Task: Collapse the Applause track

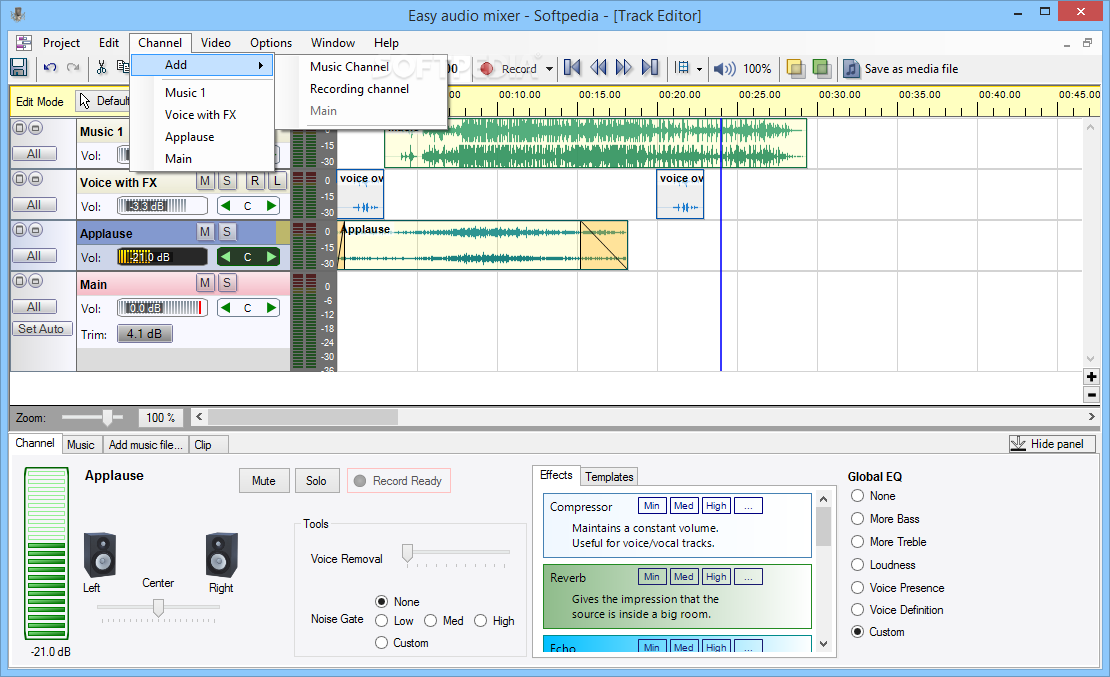Action: click(35, 230)
